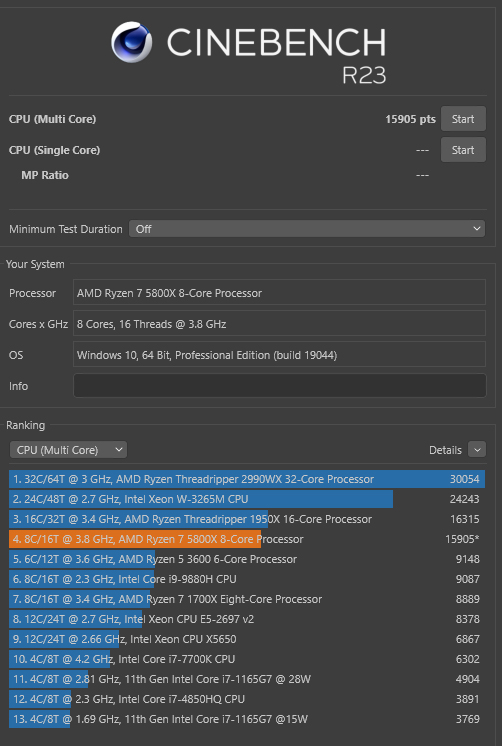
Task: Start the CPU Multi Core test
Action: tap(463, 119)
